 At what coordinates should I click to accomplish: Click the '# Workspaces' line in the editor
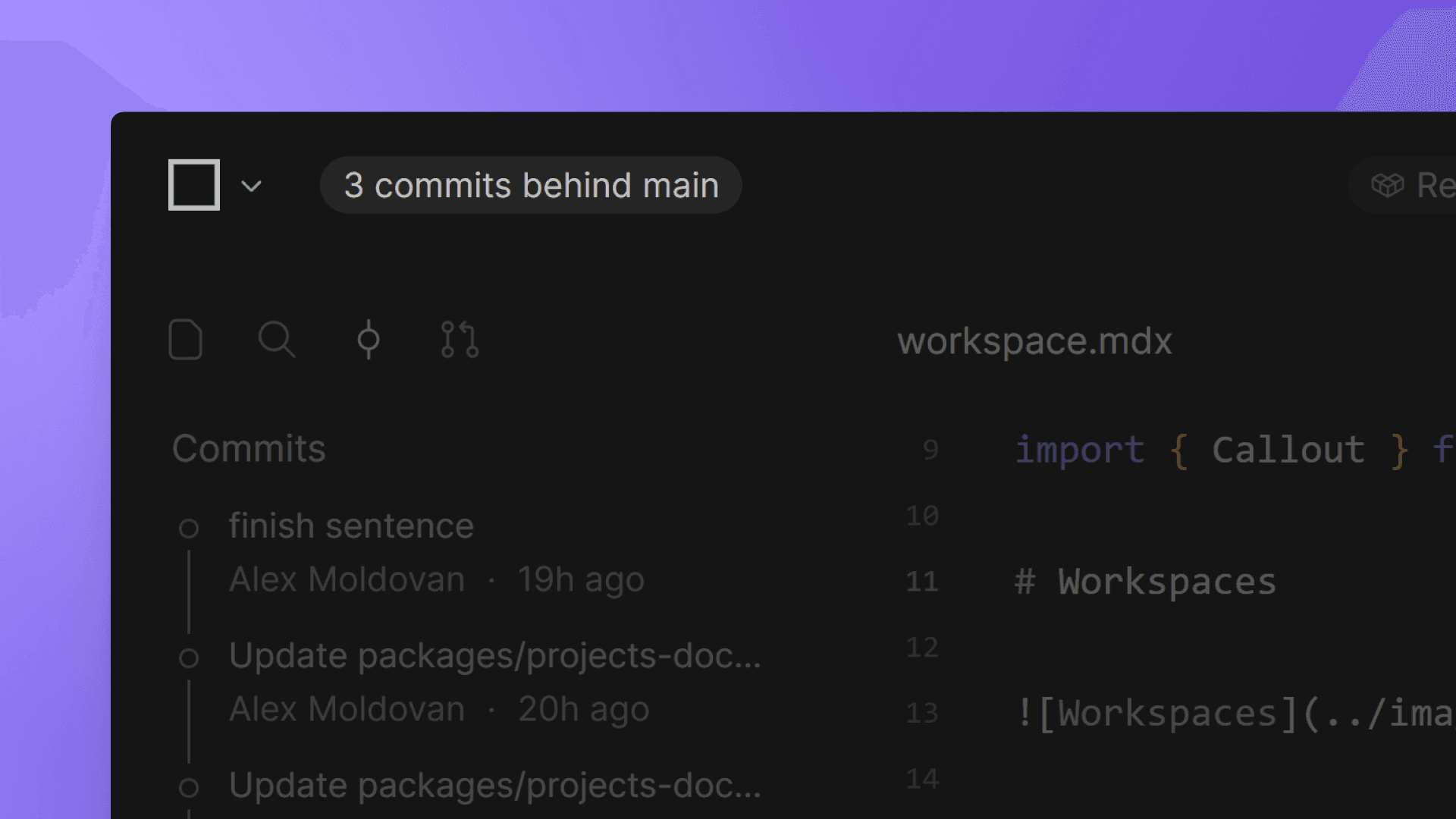tap(1144, 581)
